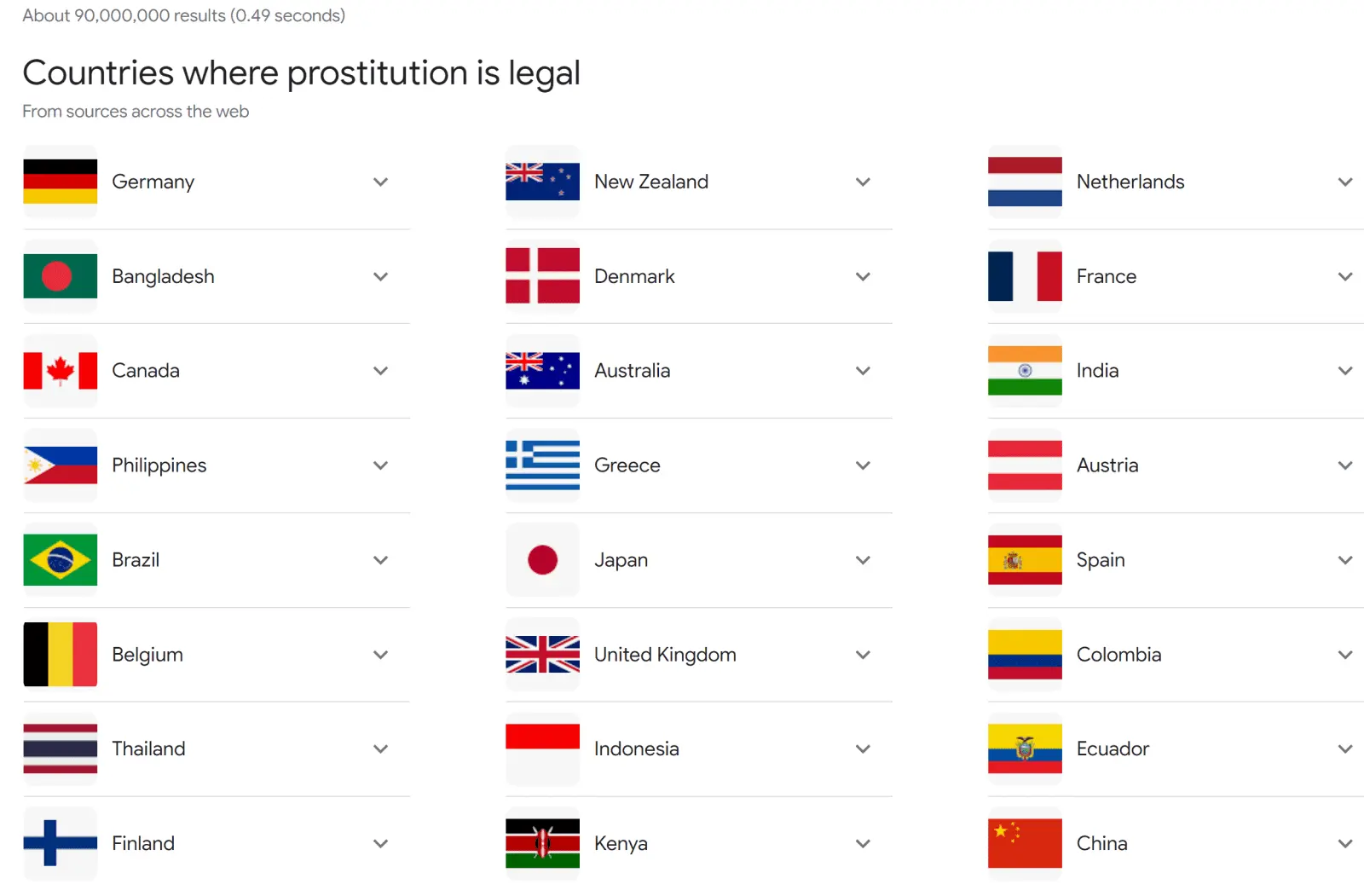Click the Ecuador flag icon
This screenshot has height=896, width=1364.
pyautogui.click(x=1025, y=749)
